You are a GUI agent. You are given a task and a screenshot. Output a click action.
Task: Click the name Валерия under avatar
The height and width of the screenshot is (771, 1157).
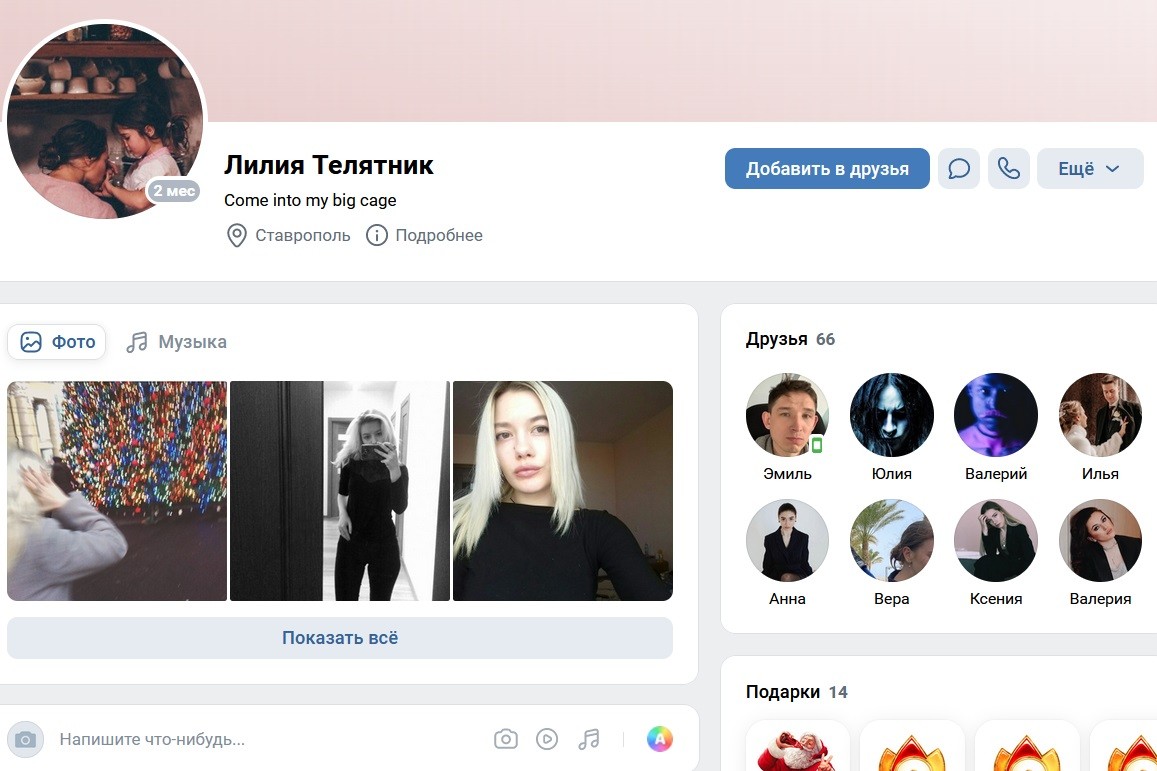point(1100,599)
